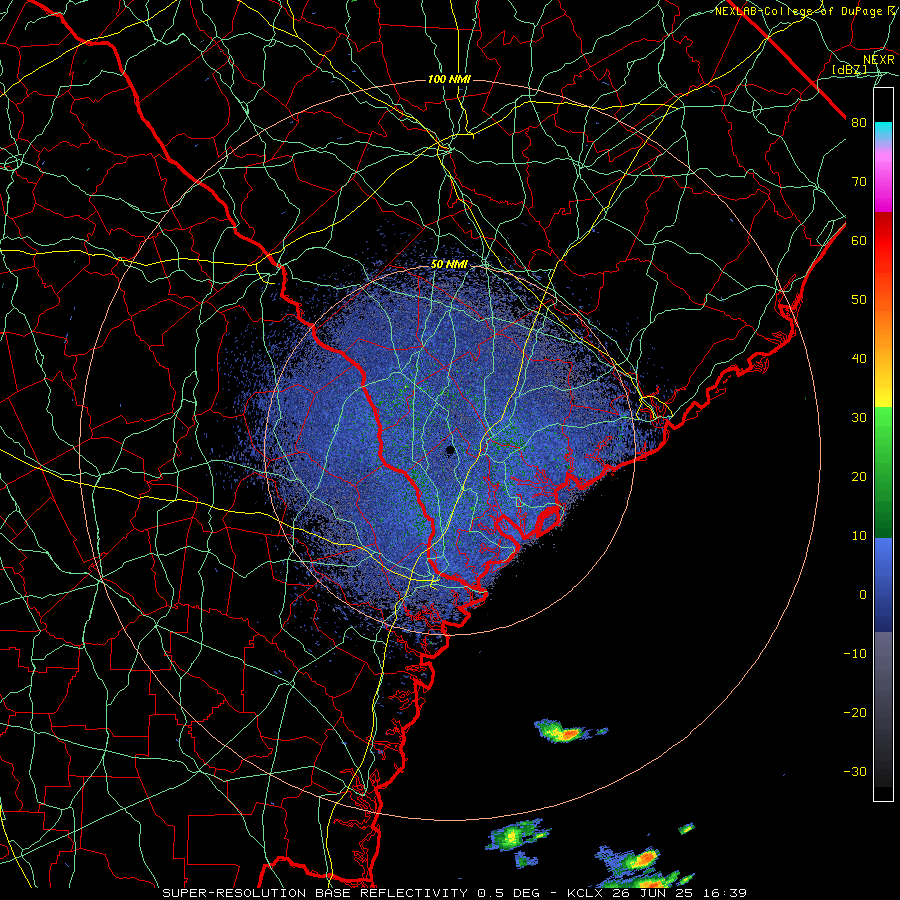The image size is (900, 900).
Task: Click the -20 value on the dBZ scale
Action: [855, 712]
